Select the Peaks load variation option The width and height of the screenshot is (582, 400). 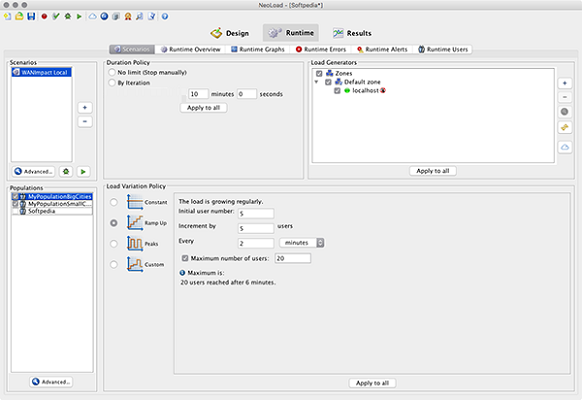[x=114, y=244]
